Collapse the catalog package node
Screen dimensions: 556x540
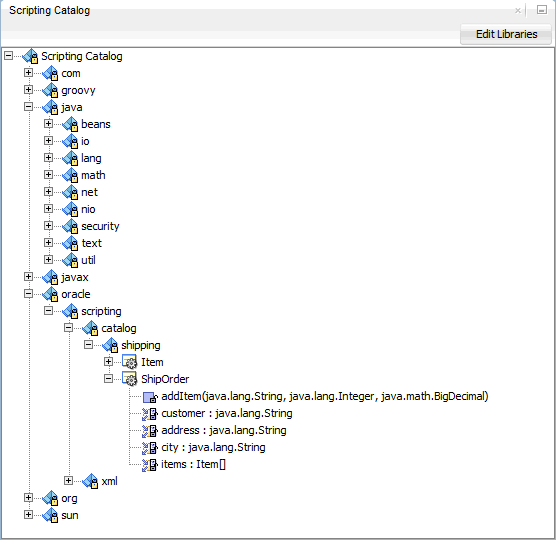(68, 328)
